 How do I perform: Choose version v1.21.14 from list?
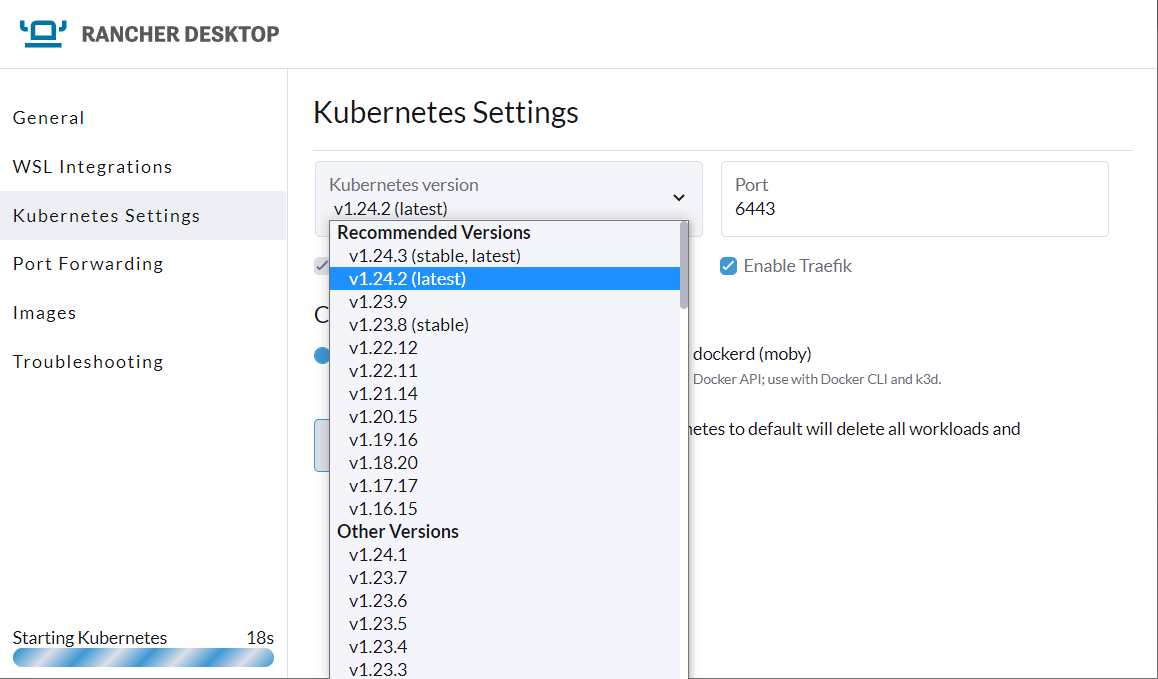click(504, 393)
